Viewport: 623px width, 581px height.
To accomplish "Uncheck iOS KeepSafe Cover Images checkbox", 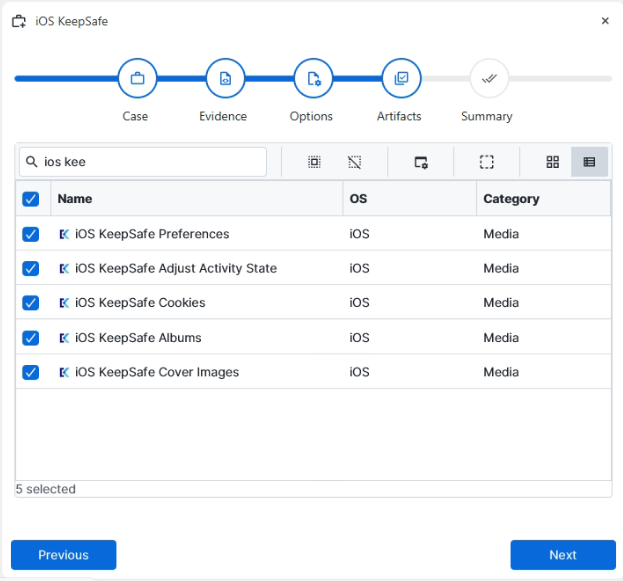I will coord(31,372).
